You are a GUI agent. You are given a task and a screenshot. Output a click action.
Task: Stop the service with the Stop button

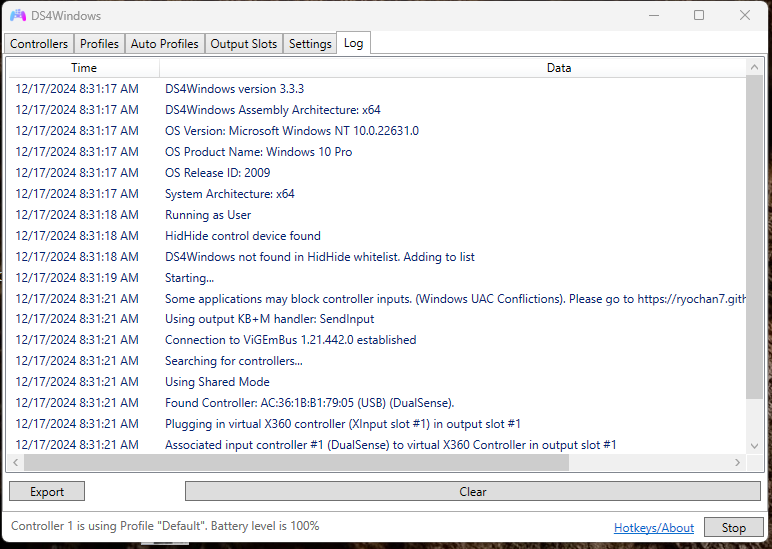point(734,527)
